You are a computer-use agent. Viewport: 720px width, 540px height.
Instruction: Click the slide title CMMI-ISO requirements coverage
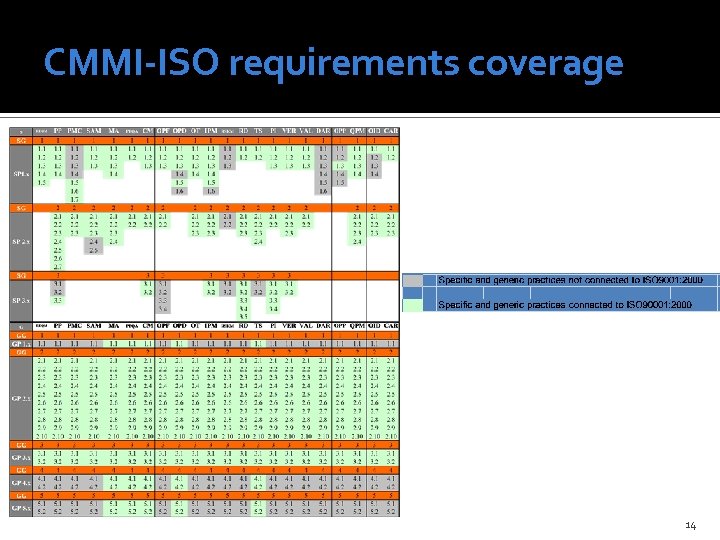pyautogui.click(x=333, y=64)
